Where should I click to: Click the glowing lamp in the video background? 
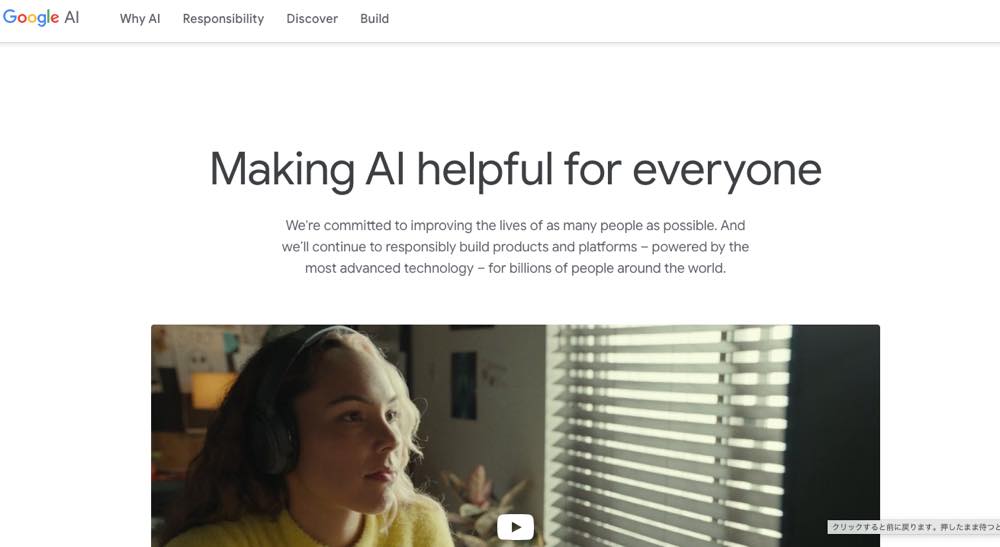click(211, 390)
